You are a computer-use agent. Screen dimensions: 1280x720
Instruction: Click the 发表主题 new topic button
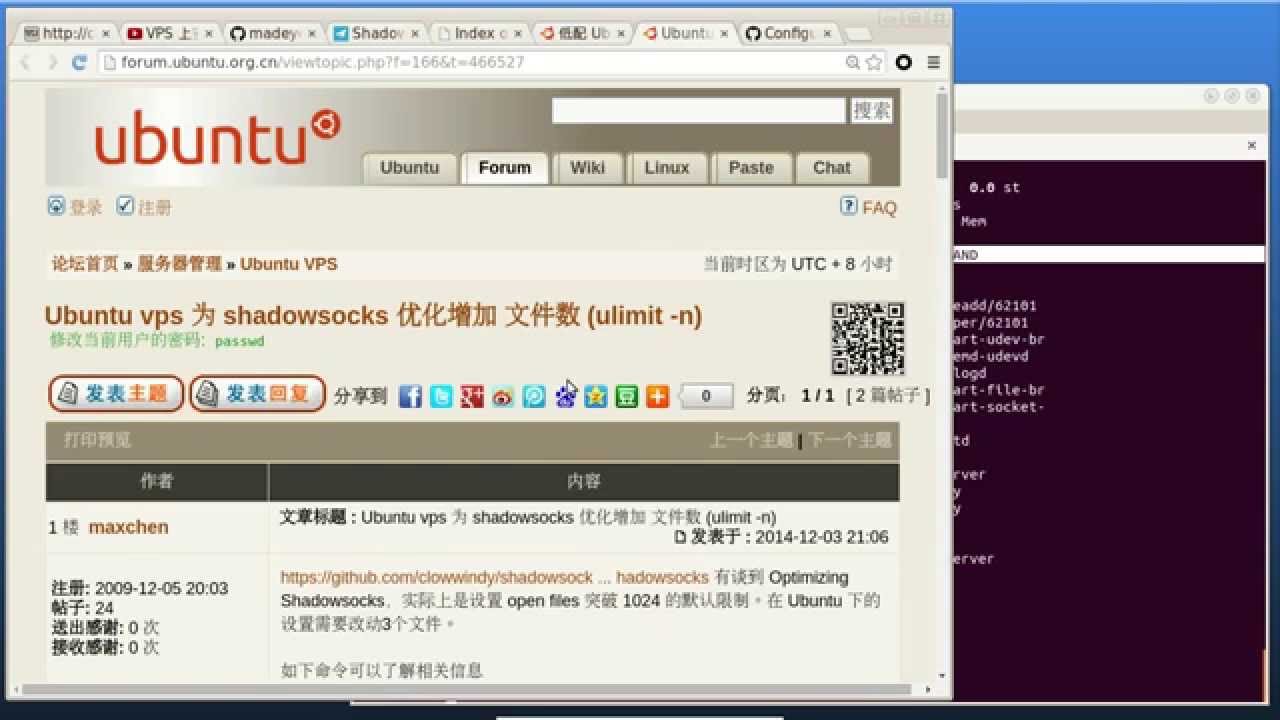click(x=116, y=394)
